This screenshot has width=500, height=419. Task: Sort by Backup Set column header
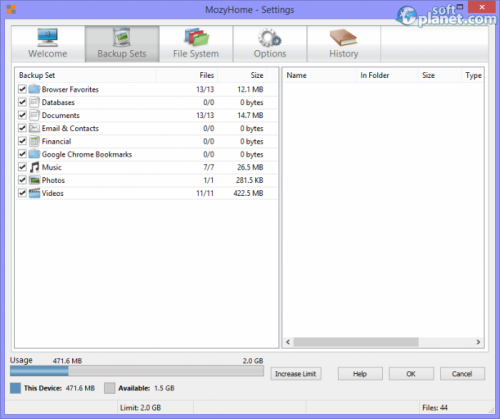click(x=86, y=75)
